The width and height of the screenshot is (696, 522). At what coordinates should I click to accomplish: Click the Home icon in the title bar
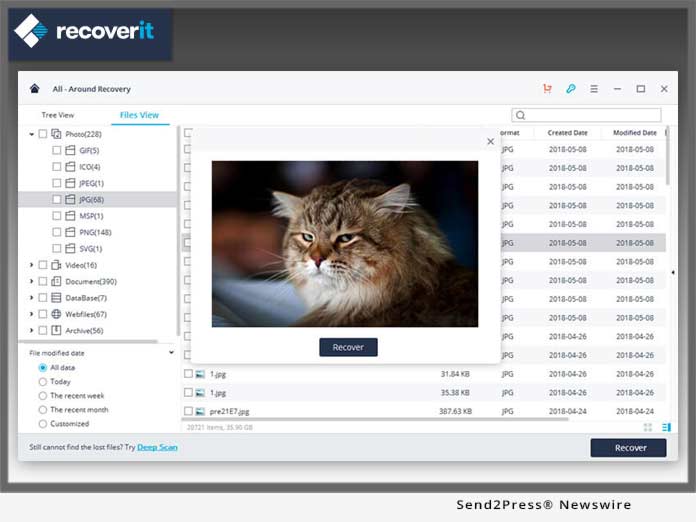pyautogui.click(x=35, y=89)
